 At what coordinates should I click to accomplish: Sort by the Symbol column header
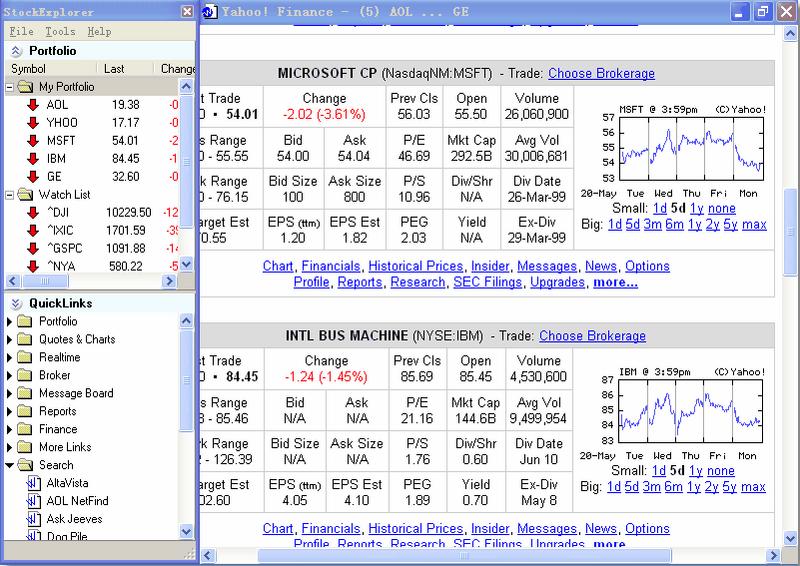[x=51, y=69]
